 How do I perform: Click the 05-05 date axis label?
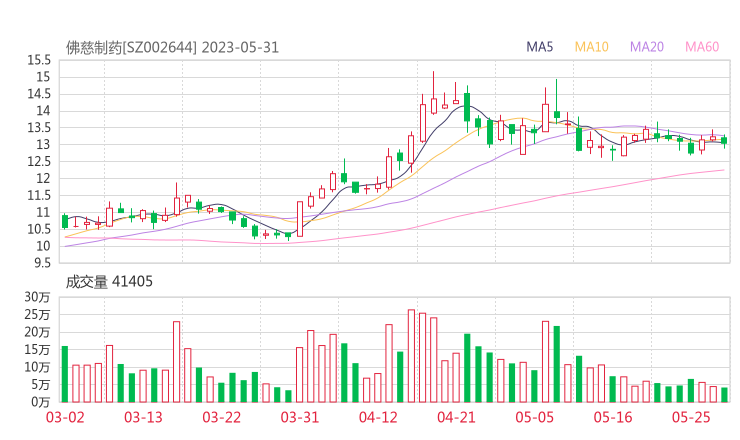[535, 417]
